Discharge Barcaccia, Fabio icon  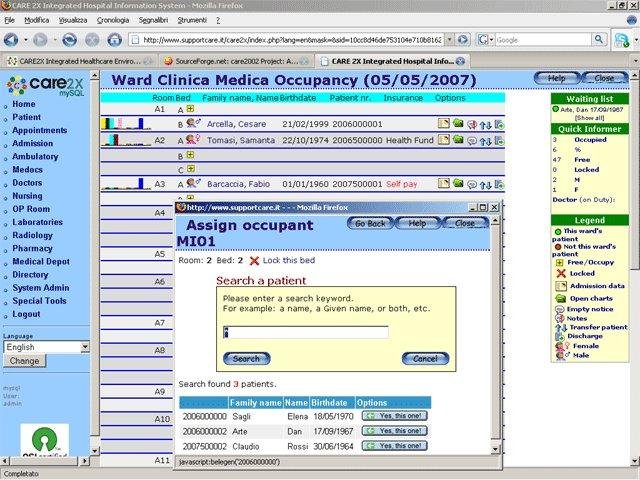coord(499,184)
